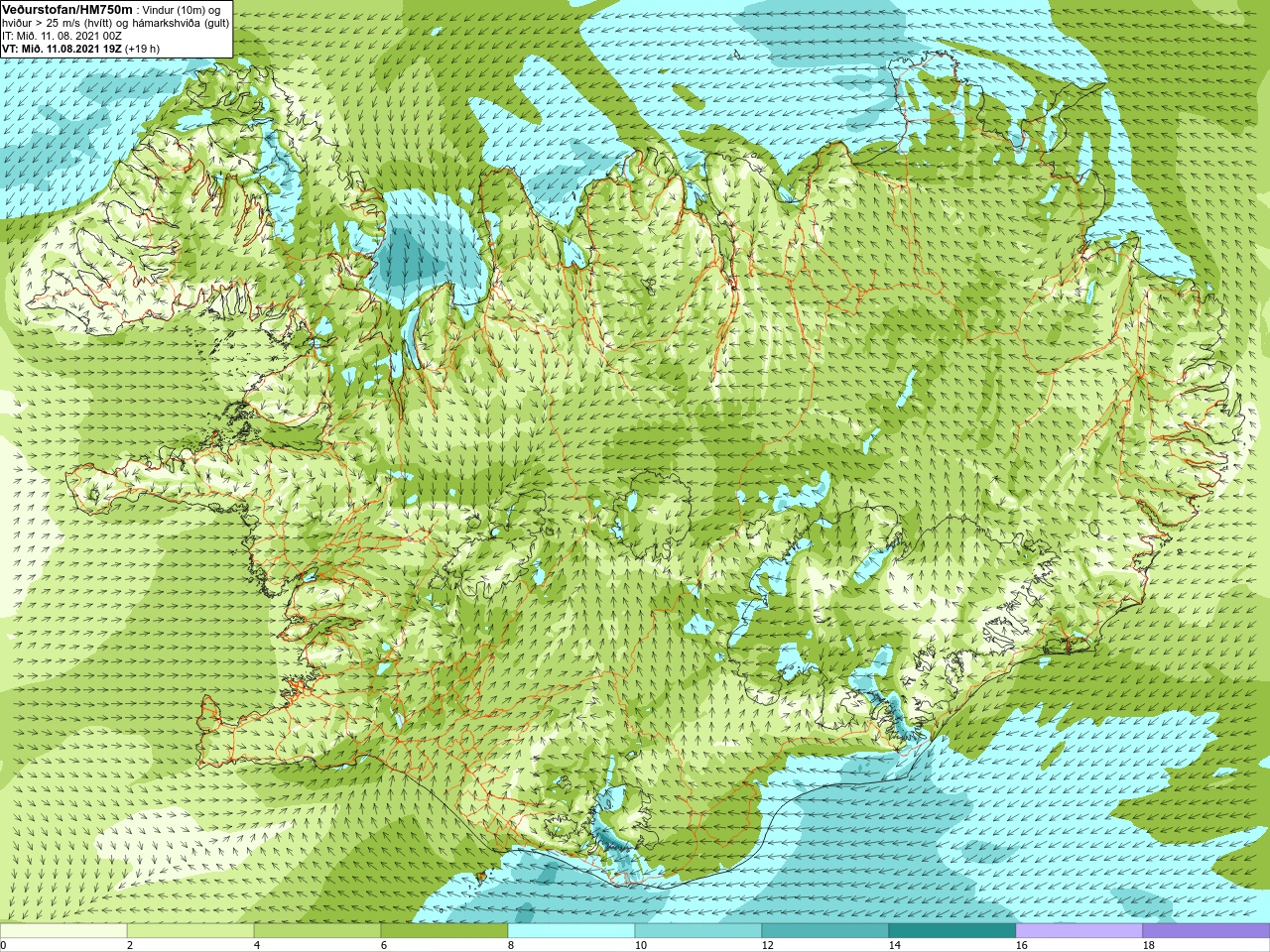
Task: Click the '14' scale label
Action: tap(894, 946)
